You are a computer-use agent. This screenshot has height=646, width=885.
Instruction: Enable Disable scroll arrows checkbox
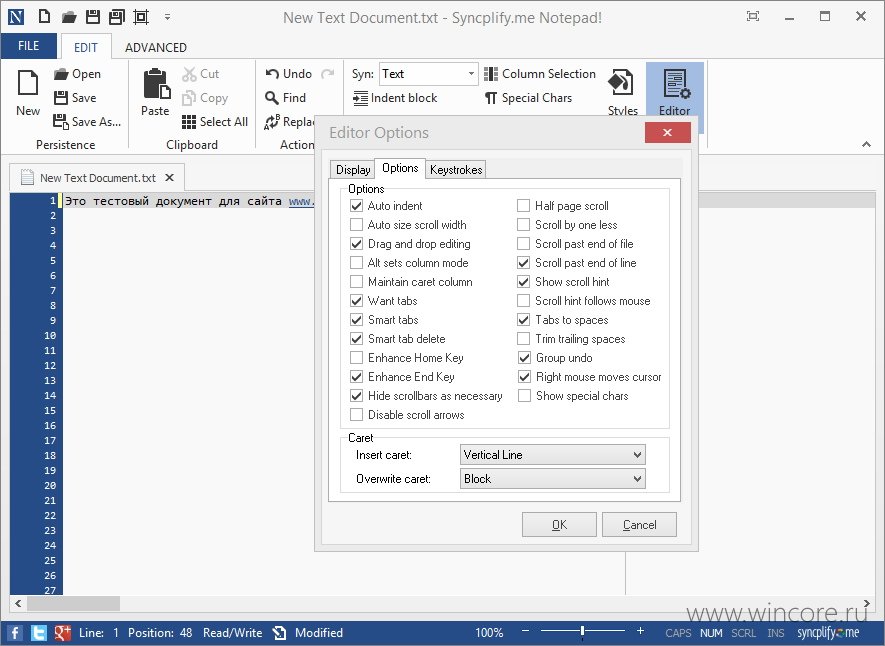pos(356,415)
